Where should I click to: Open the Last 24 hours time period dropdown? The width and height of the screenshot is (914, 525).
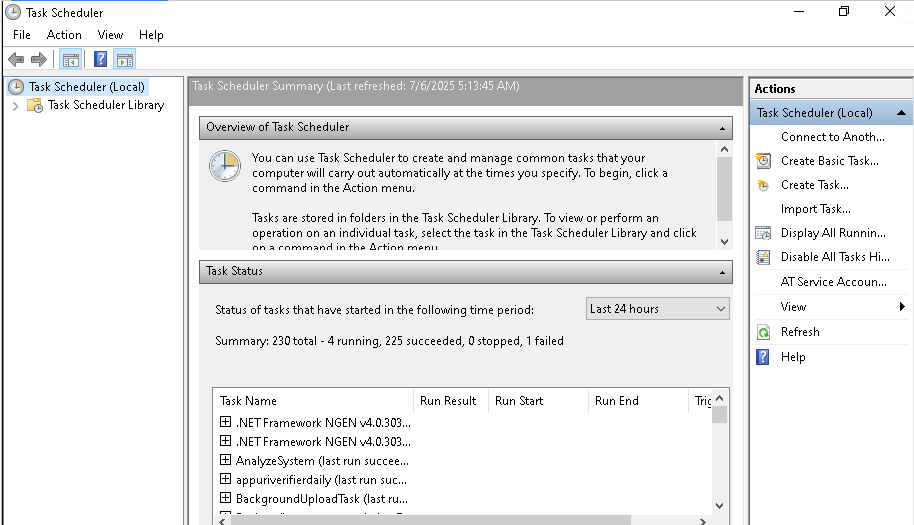tap(658, 309)
